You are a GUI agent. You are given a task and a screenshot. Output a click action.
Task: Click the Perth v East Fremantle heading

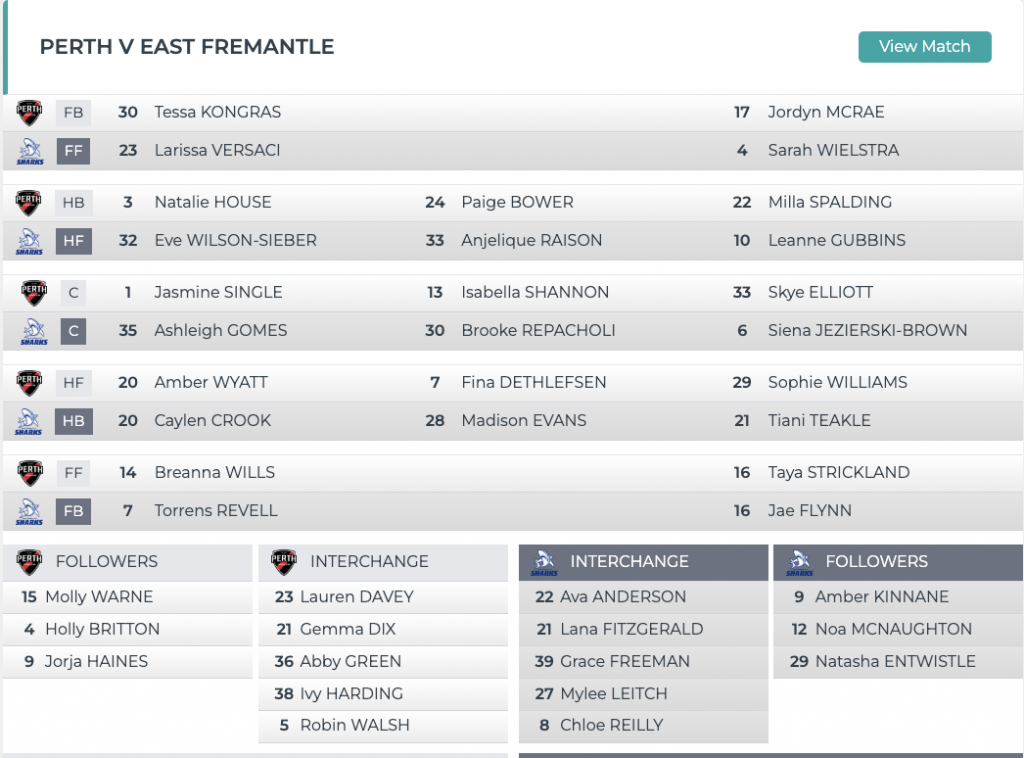tap(187, 47)
